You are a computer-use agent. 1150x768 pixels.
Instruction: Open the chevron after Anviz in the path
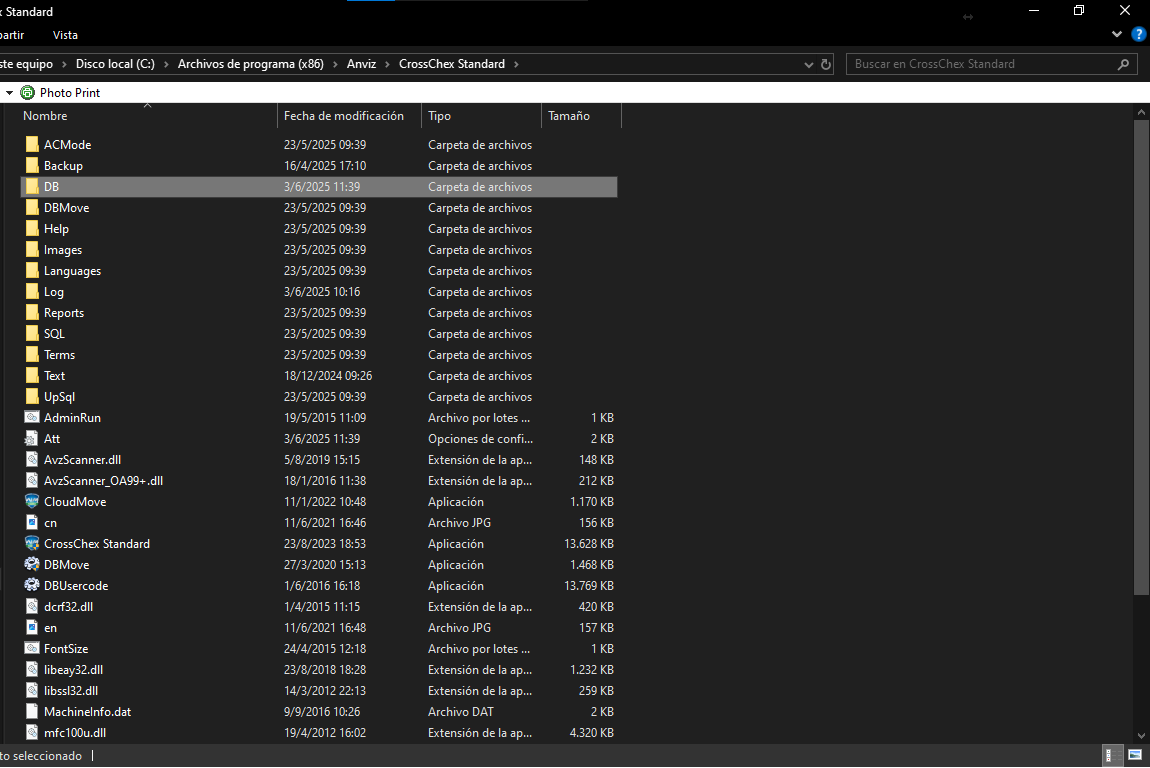tap(387, 65)
